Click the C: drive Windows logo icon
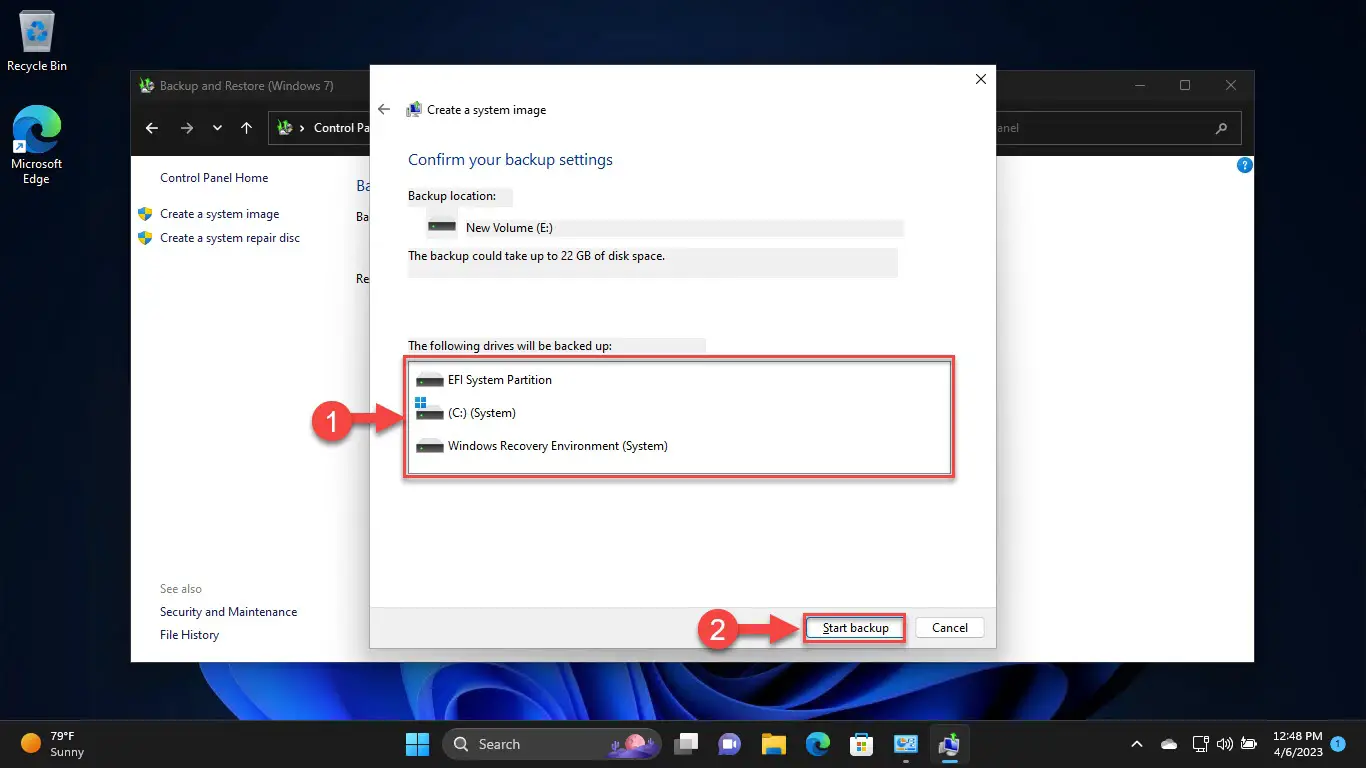The image size is (1366, 768). 421,404
